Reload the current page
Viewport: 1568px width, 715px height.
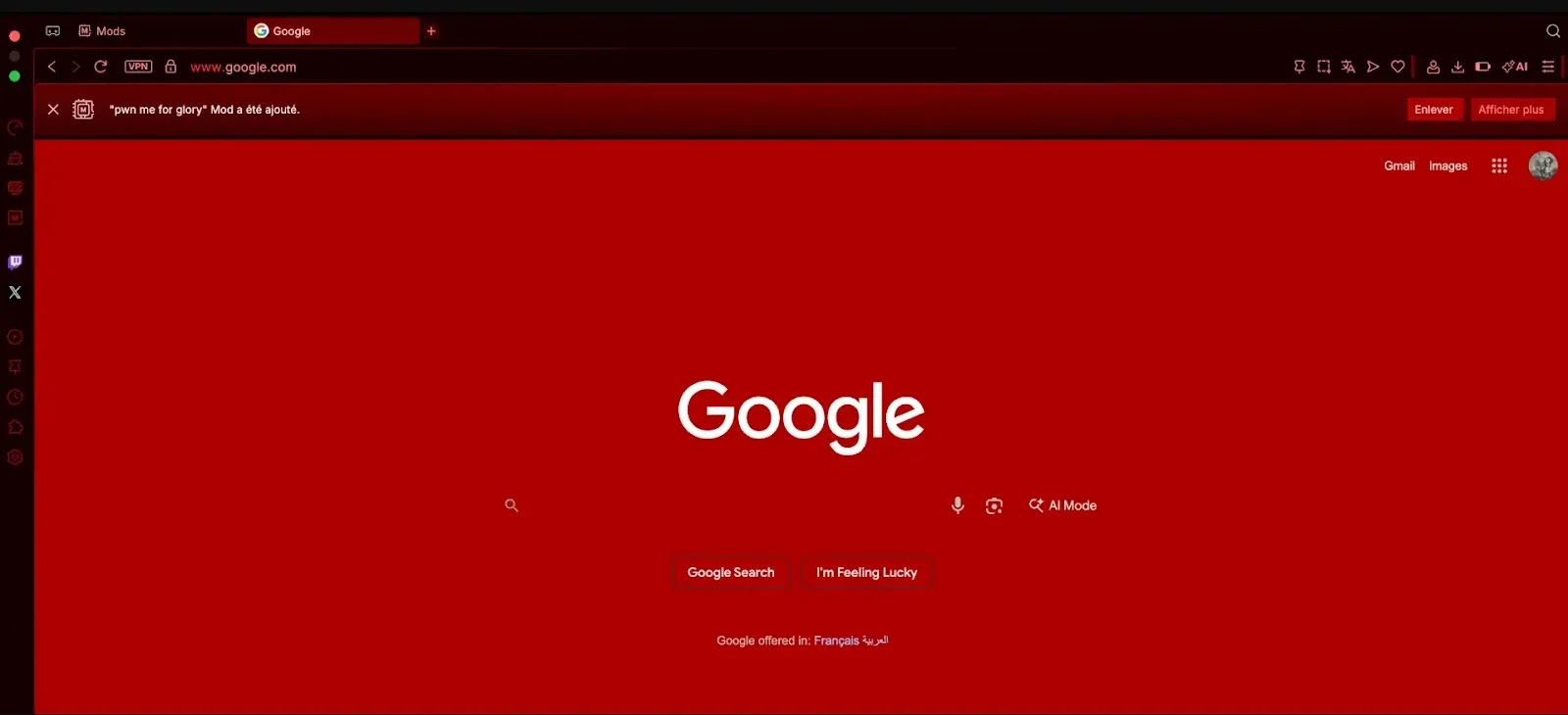[x=100, y=67]
